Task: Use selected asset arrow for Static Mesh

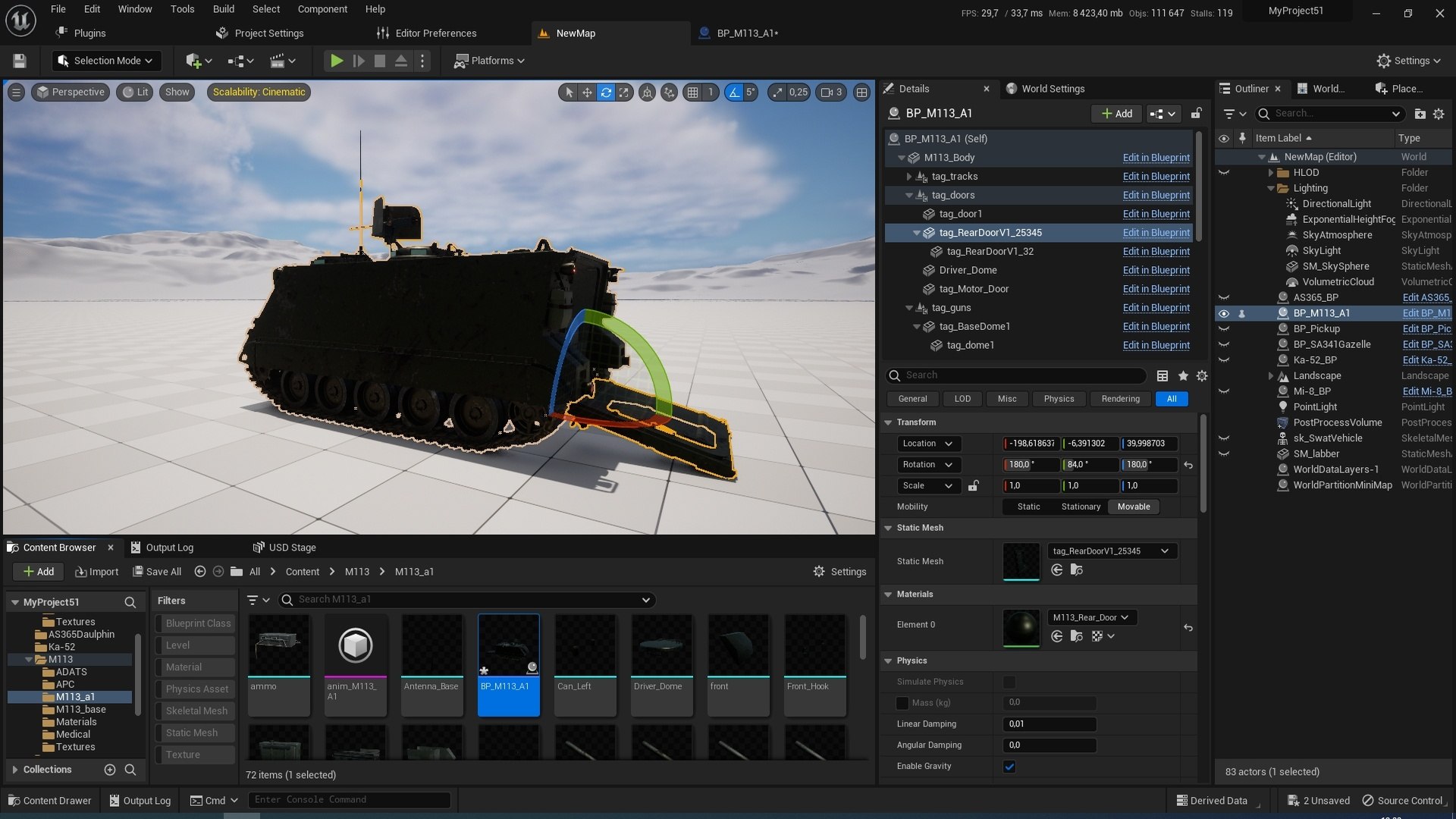Action: click(1057, 570)
